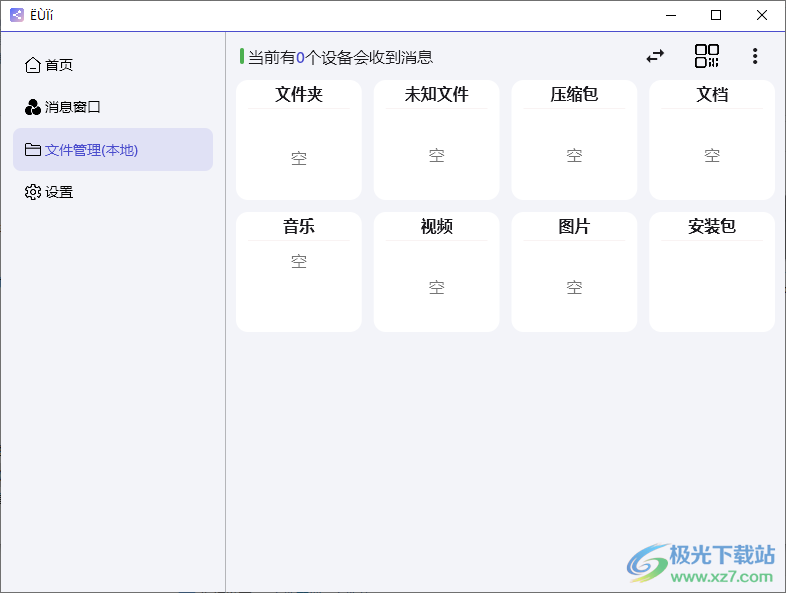Open the 设置 settings page
This screenshot has height=593, width=786.
coord(113,192)
